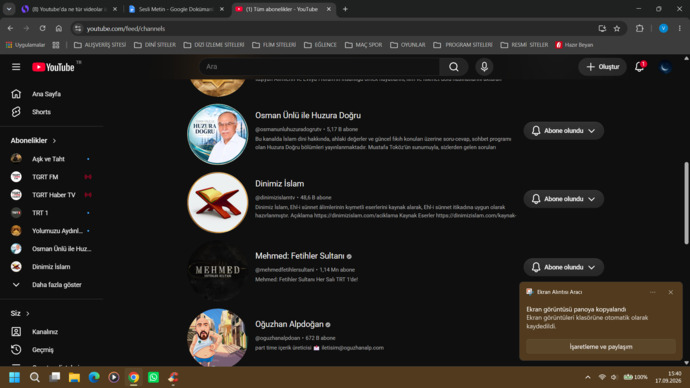Click İşaretleme ve paylaşım in notification

pos(601,347)
